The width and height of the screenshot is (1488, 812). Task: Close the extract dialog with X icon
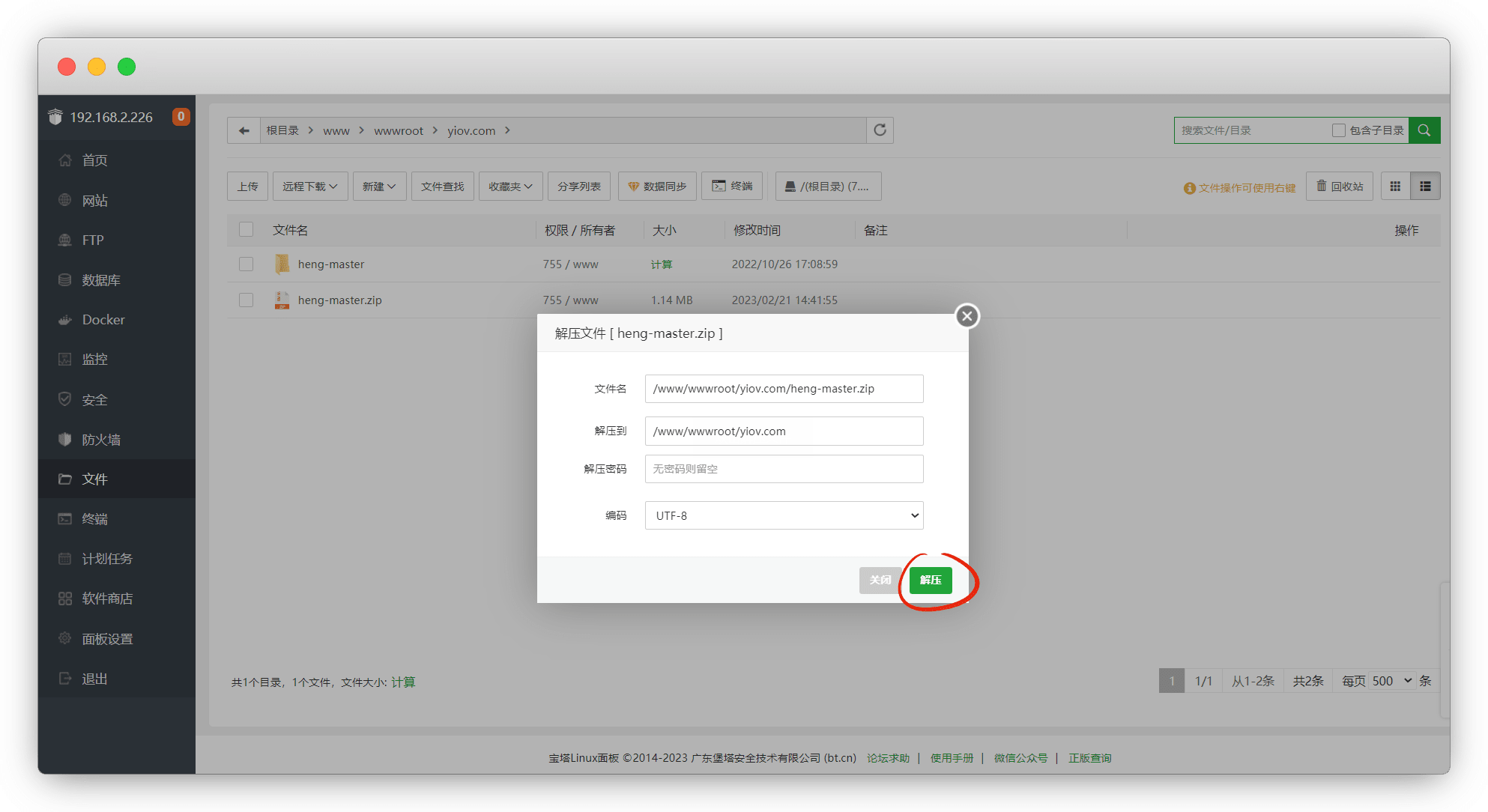pos(967,316)
